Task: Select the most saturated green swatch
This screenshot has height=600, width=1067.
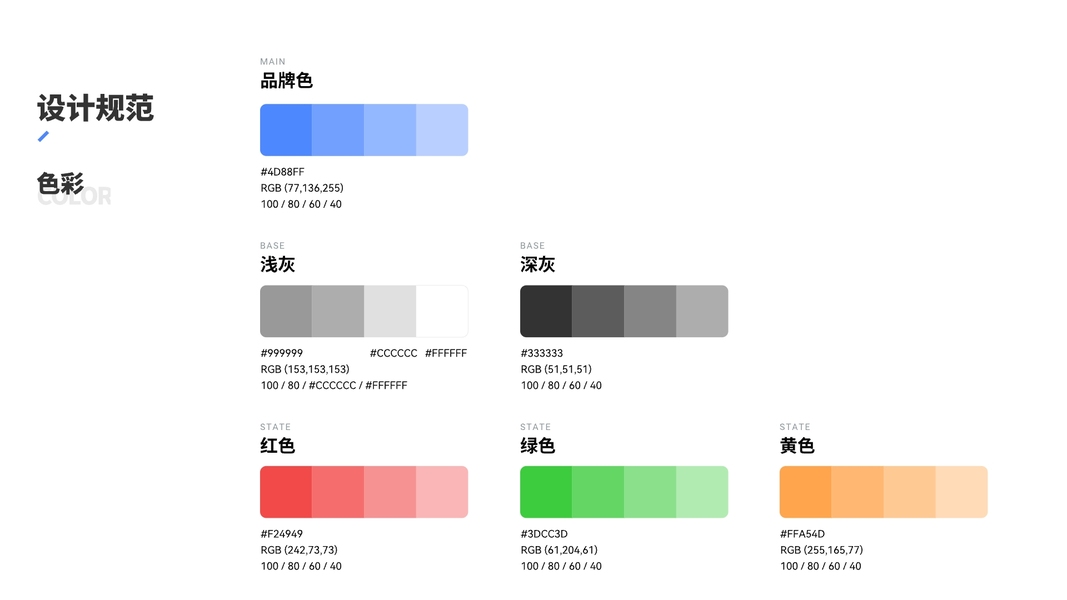Action: pyautogui.click(x=546, y=492)
